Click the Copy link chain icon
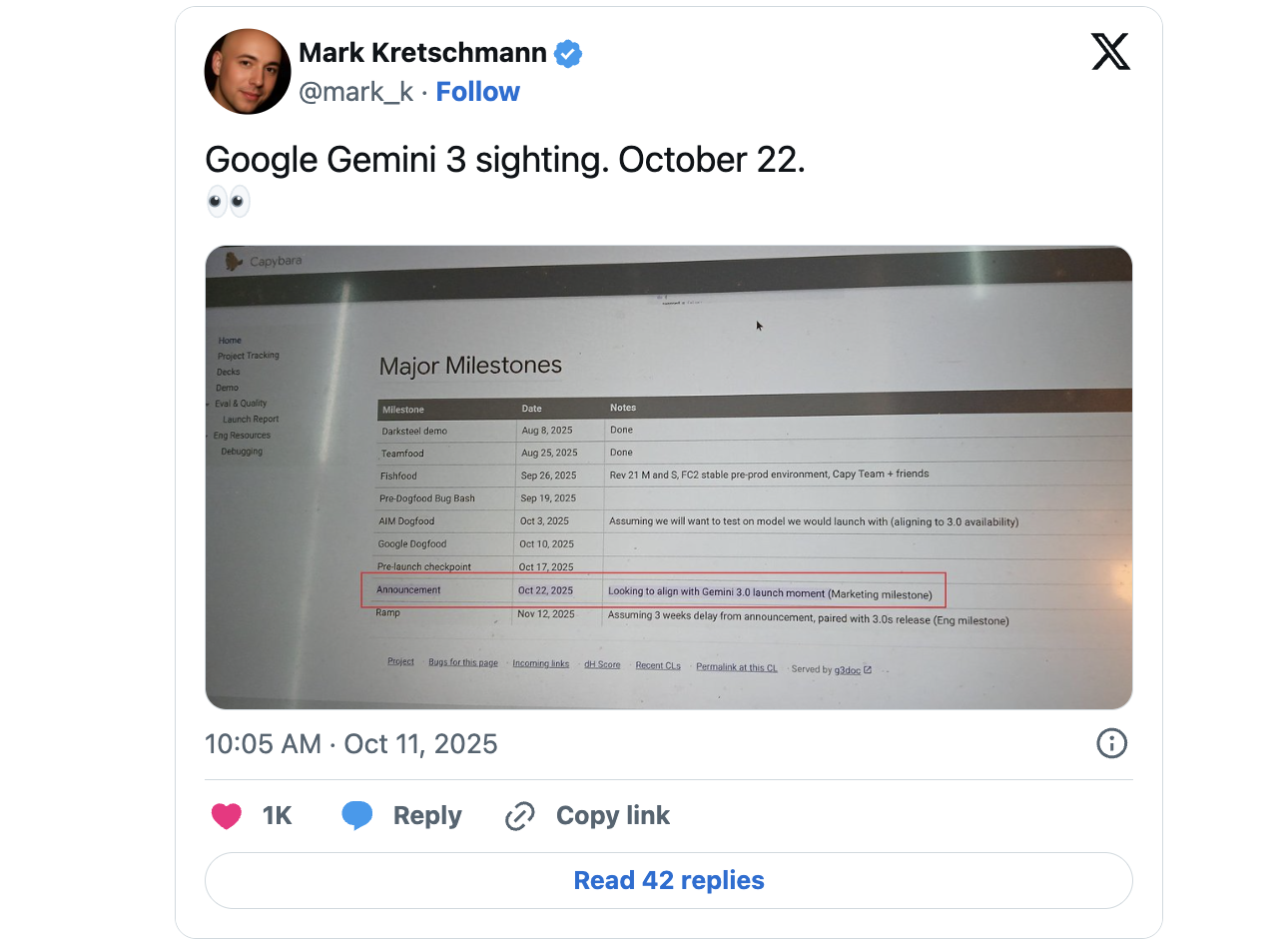This screenshot has width=1288, height=945. click(520, 815)
